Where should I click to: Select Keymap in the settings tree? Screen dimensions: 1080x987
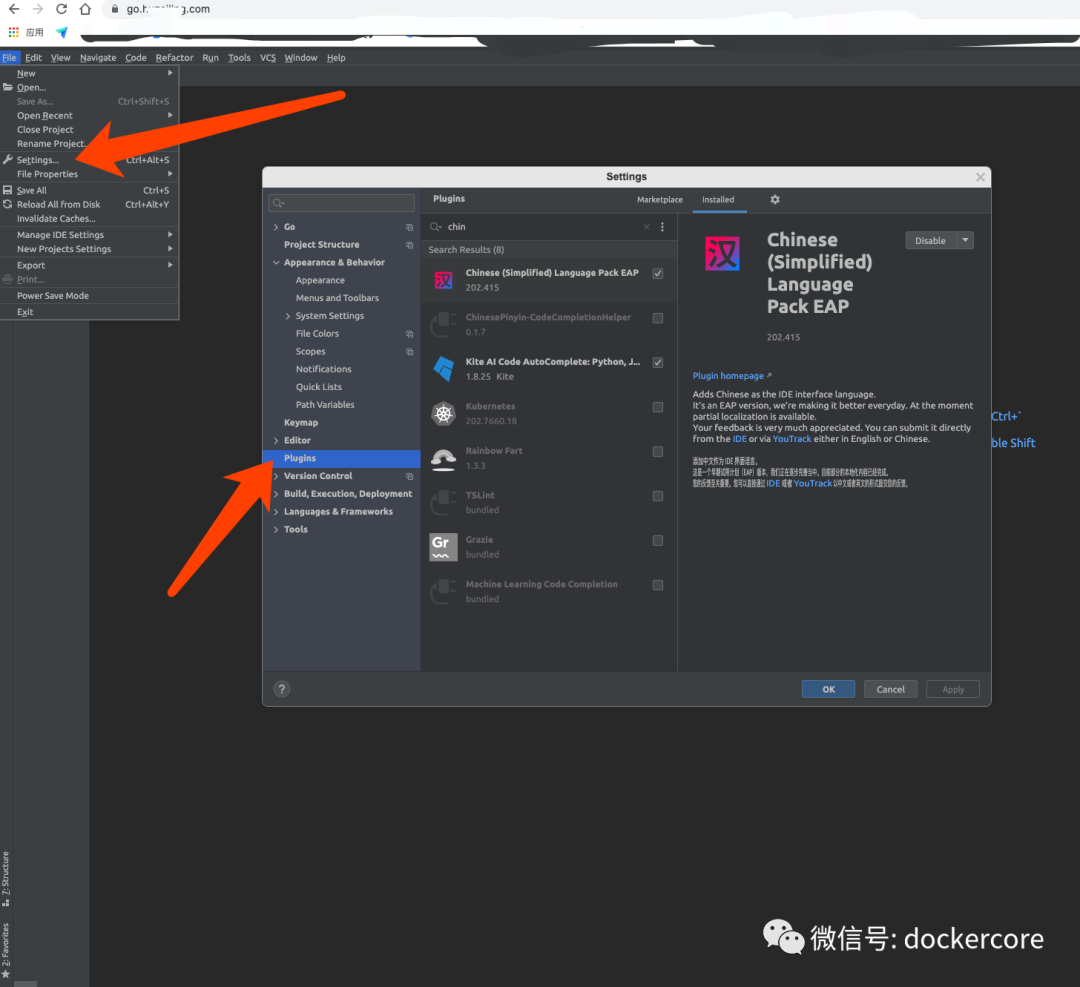pos(301,423)
